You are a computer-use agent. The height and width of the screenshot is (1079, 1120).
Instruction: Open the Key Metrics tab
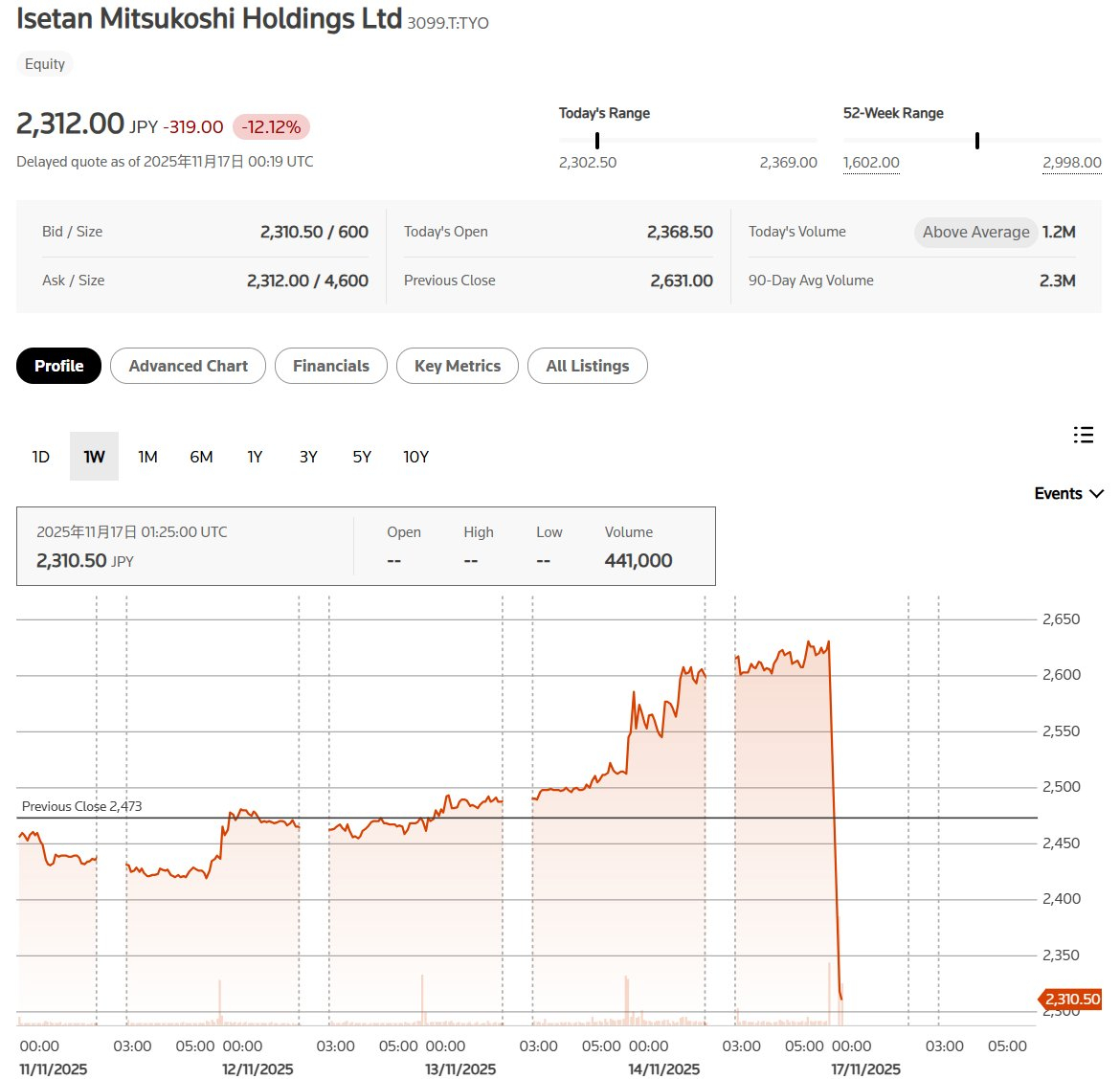[458, 366]
